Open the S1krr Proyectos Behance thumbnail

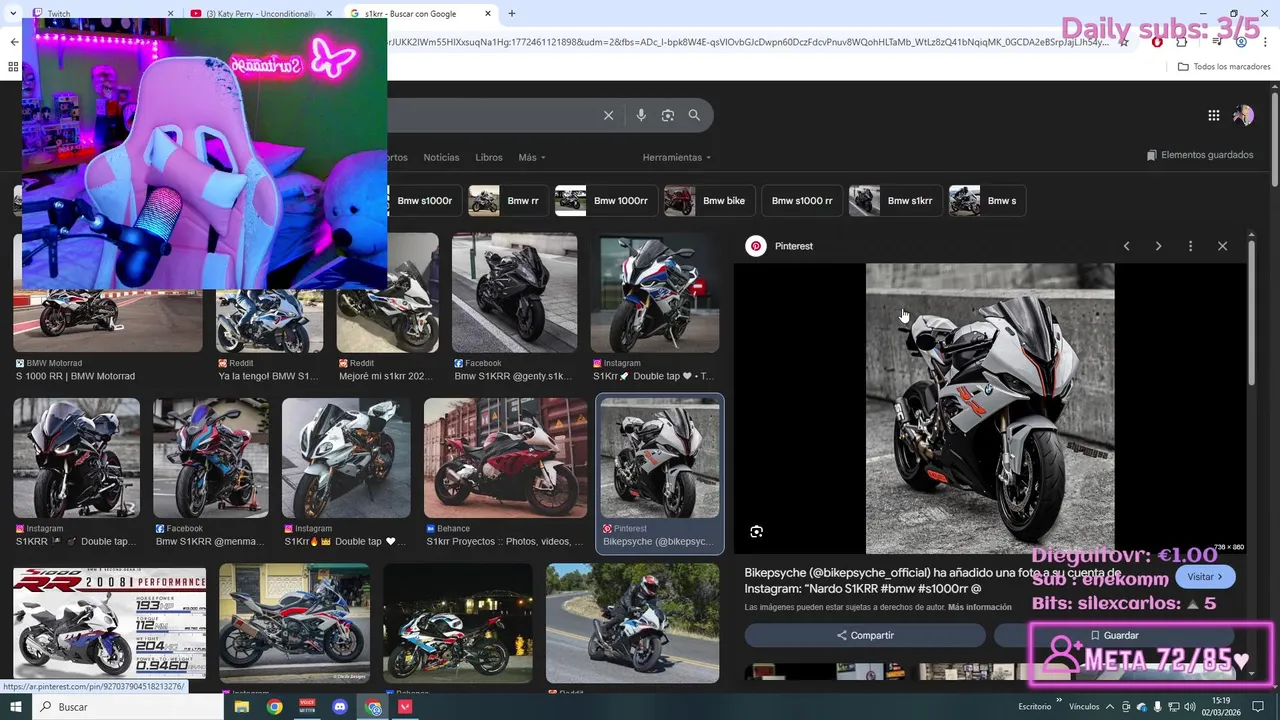coord(506,458)
